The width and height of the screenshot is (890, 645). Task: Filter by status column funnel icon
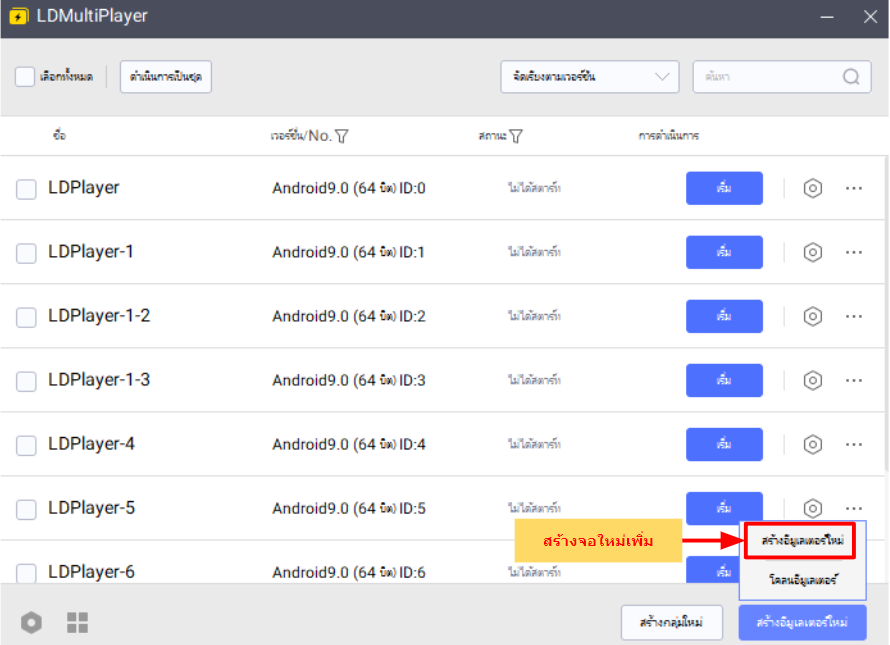point(515,136)
